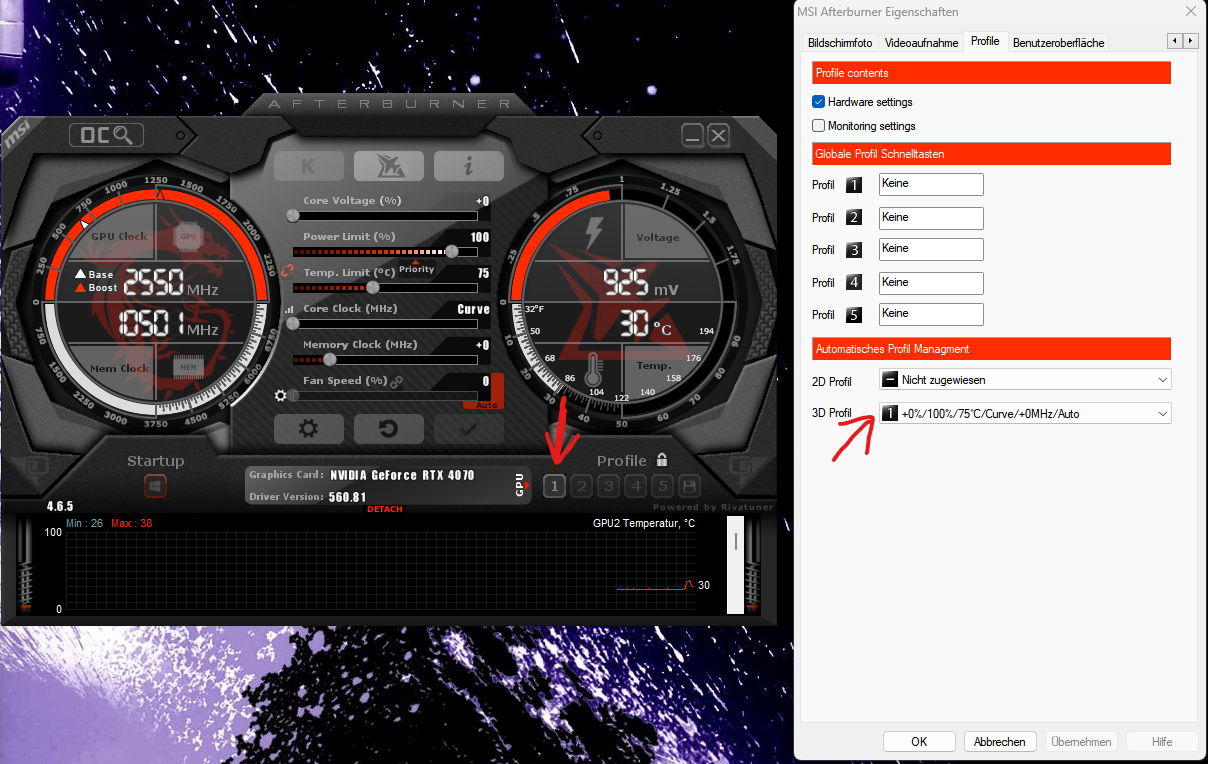Click the save profile floppy icon
Viewport: 1208px width, 764px height.
pos(689,487)
